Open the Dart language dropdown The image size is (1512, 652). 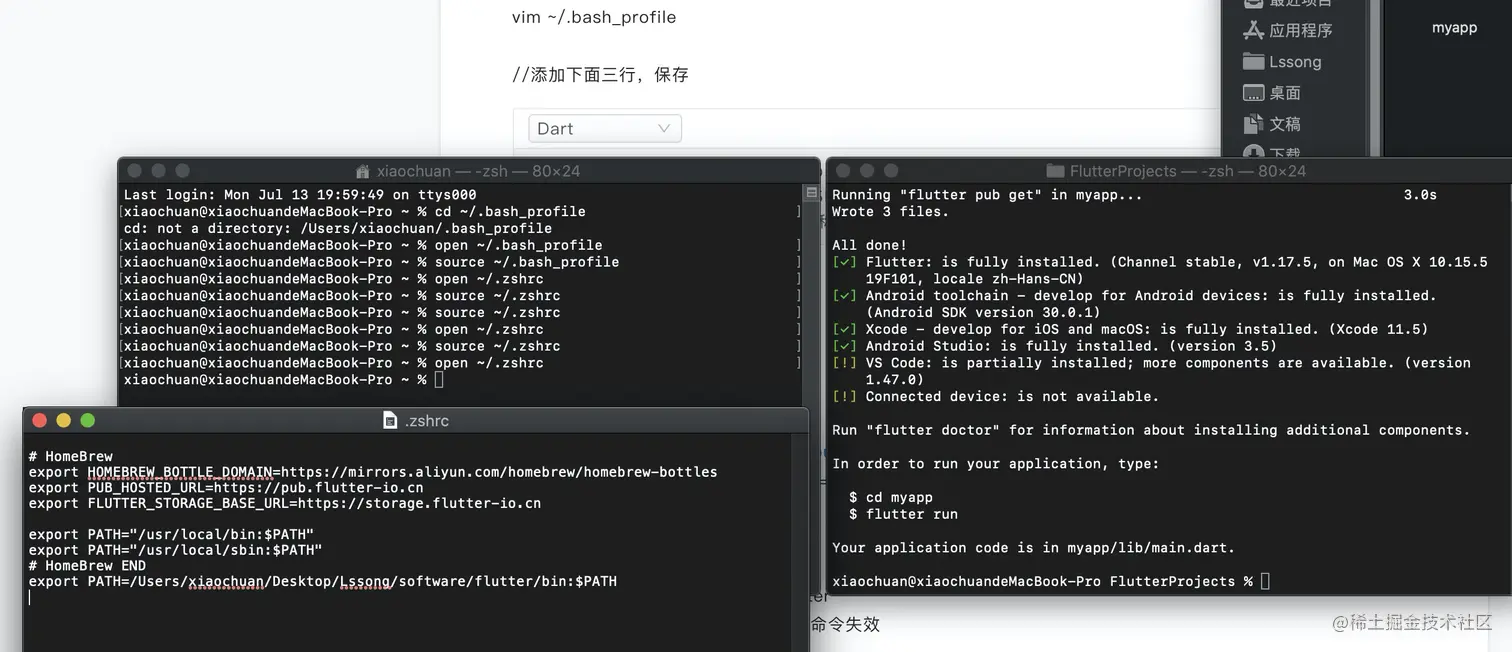coord(605,128)
